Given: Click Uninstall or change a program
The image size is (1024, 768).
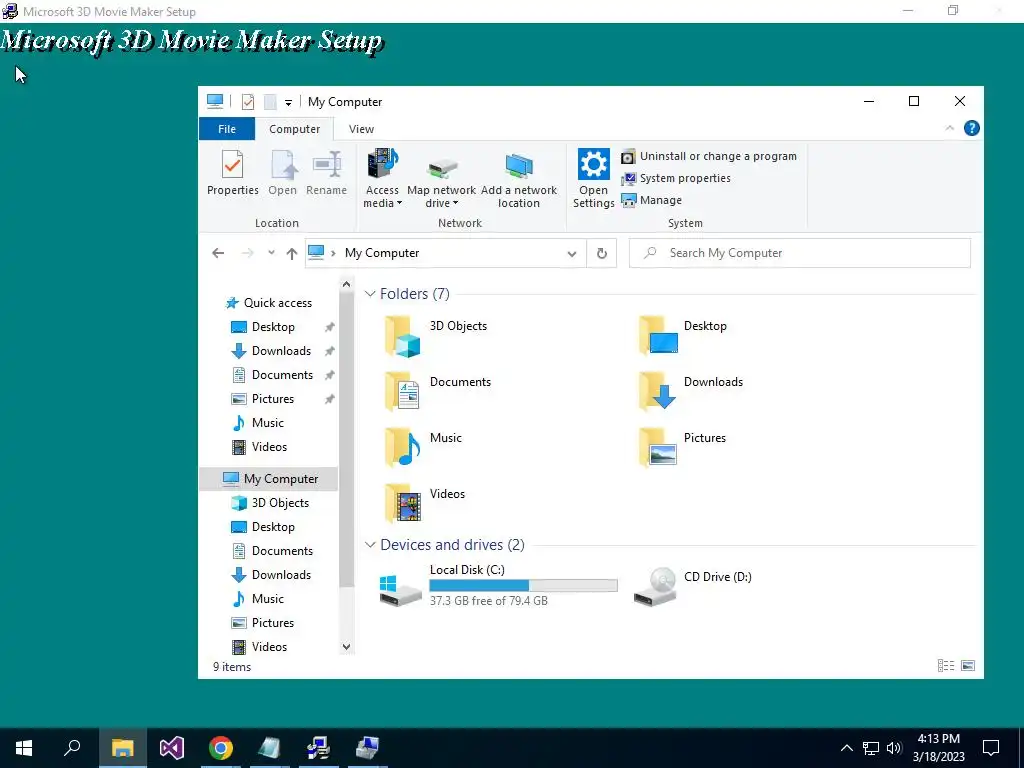Looking at the screenshot, I should point(709,156).
